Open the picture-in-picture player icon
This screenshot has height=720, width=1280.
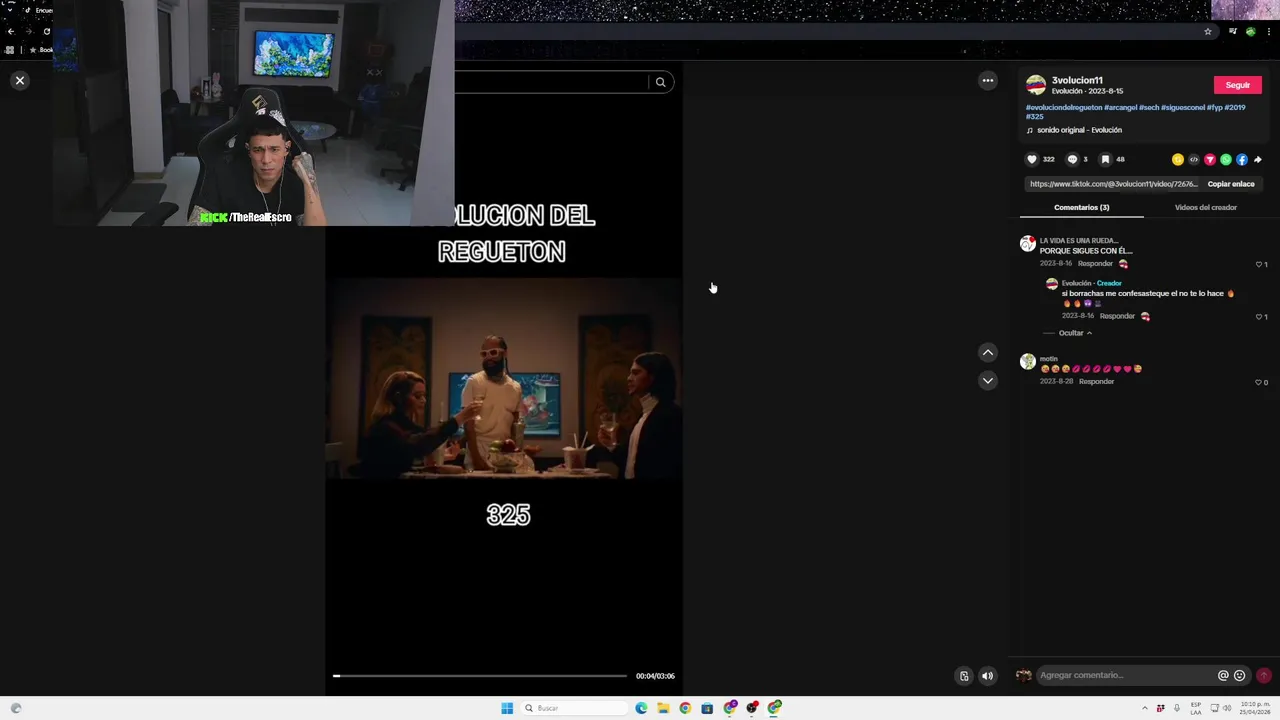[x=964, y=676]
